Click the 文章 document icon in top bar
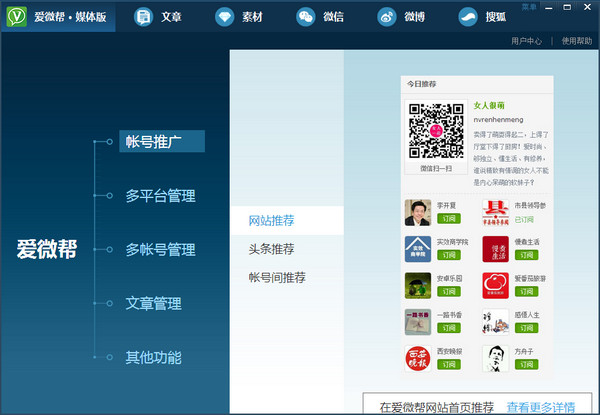Viewport: 600px width, 415px height. point(143,17)
